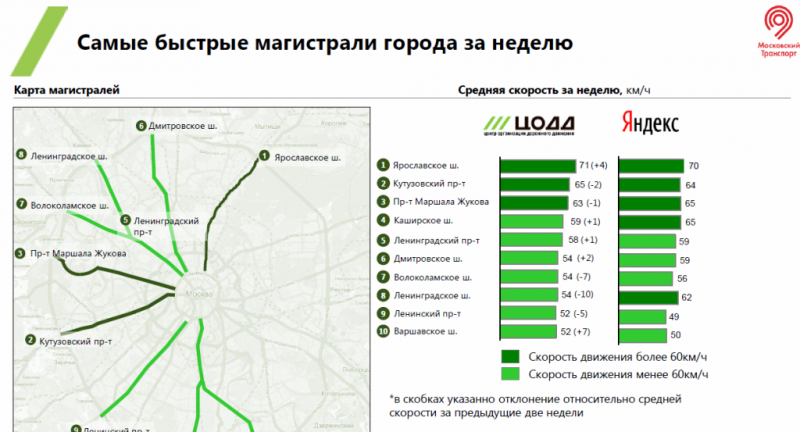The width and height of the screenshot is (800, 432).
Task: Click the 'Пр-т Маршала Жукова' label on the map
Action: [x=78, y=253]
